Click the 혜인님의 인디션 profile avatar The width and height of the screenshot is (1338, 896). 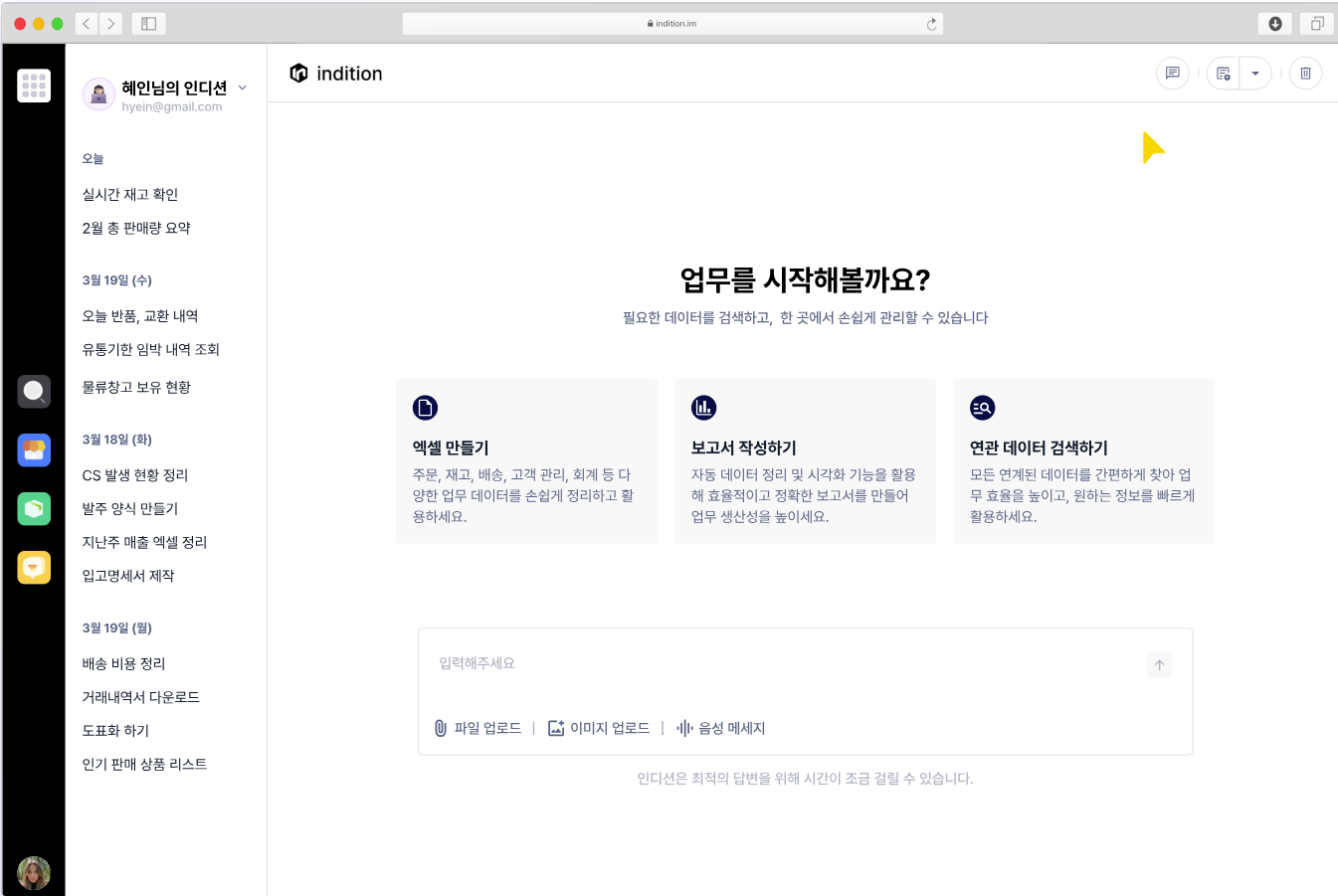(98, 94)
